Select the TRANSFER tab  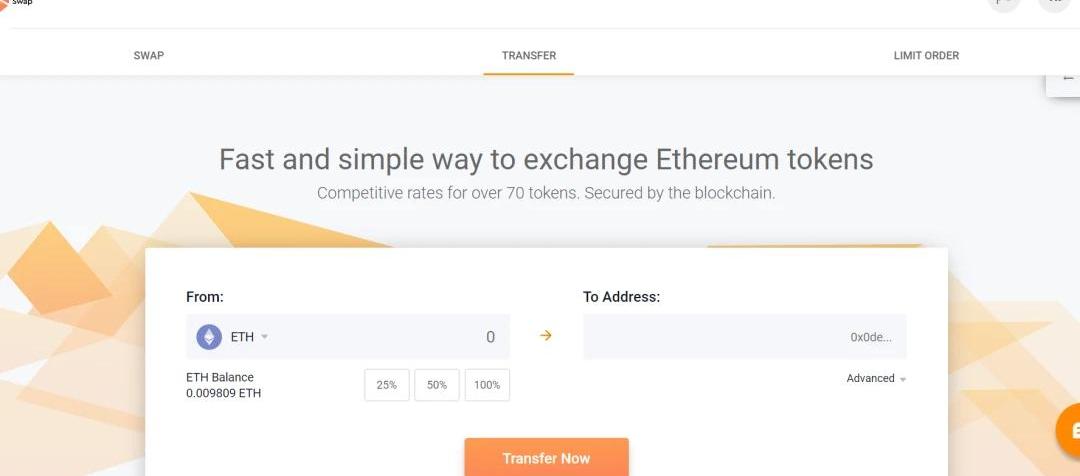529,55
